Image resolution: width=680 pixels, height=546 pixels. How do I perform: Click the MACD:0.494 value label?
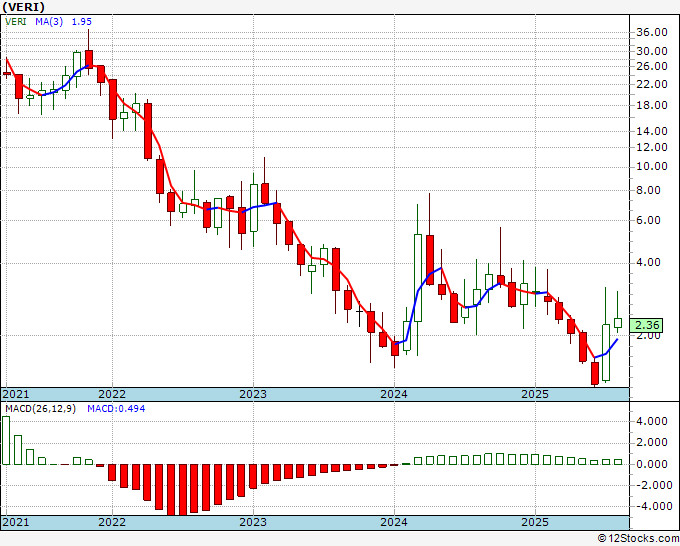pos(116,409)
